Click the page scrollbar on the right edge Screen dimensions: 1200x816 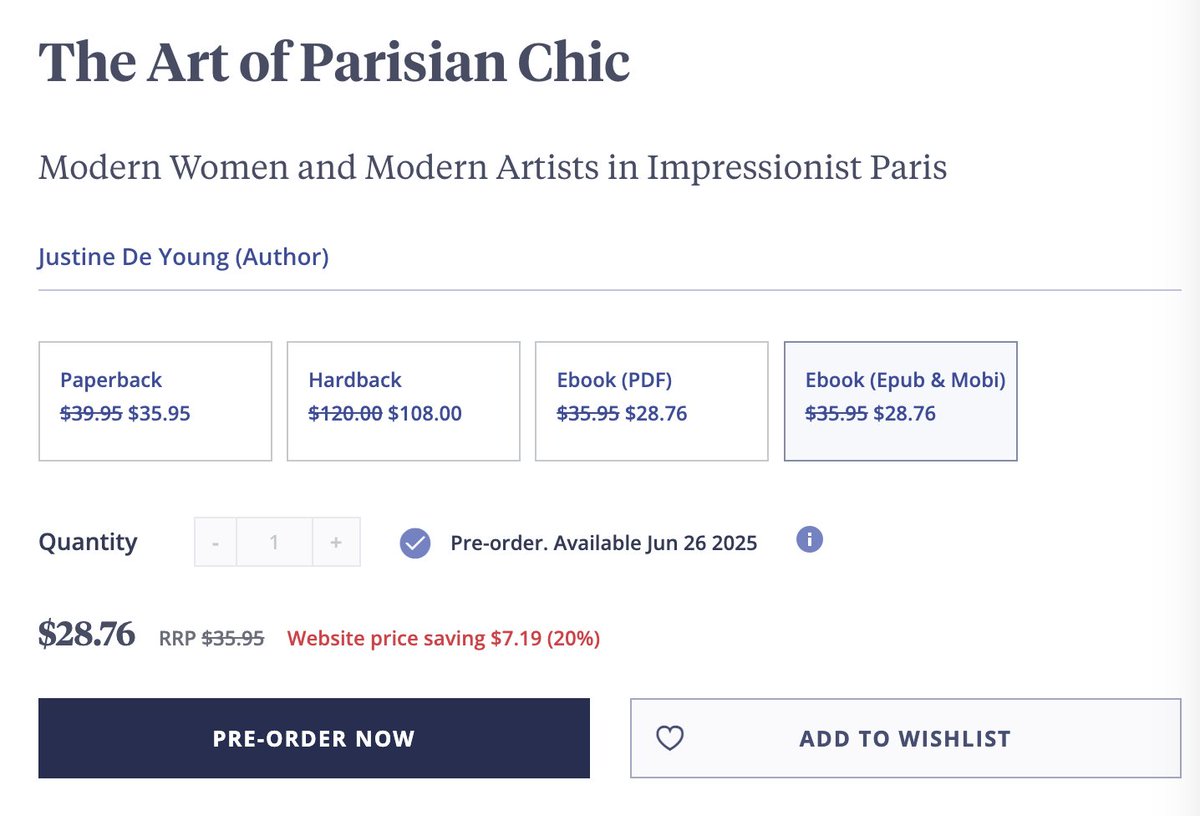1191,400
